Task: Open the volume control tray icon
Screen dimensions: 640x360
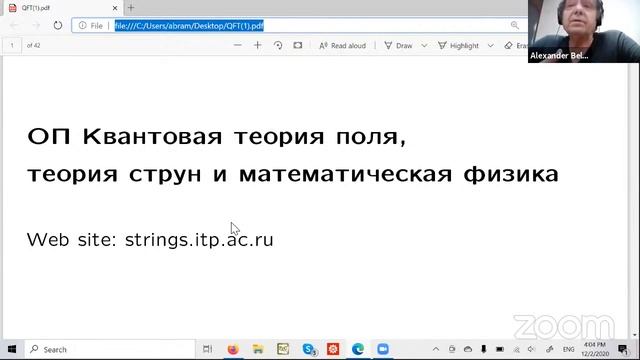Action: (x=531, y=349)
